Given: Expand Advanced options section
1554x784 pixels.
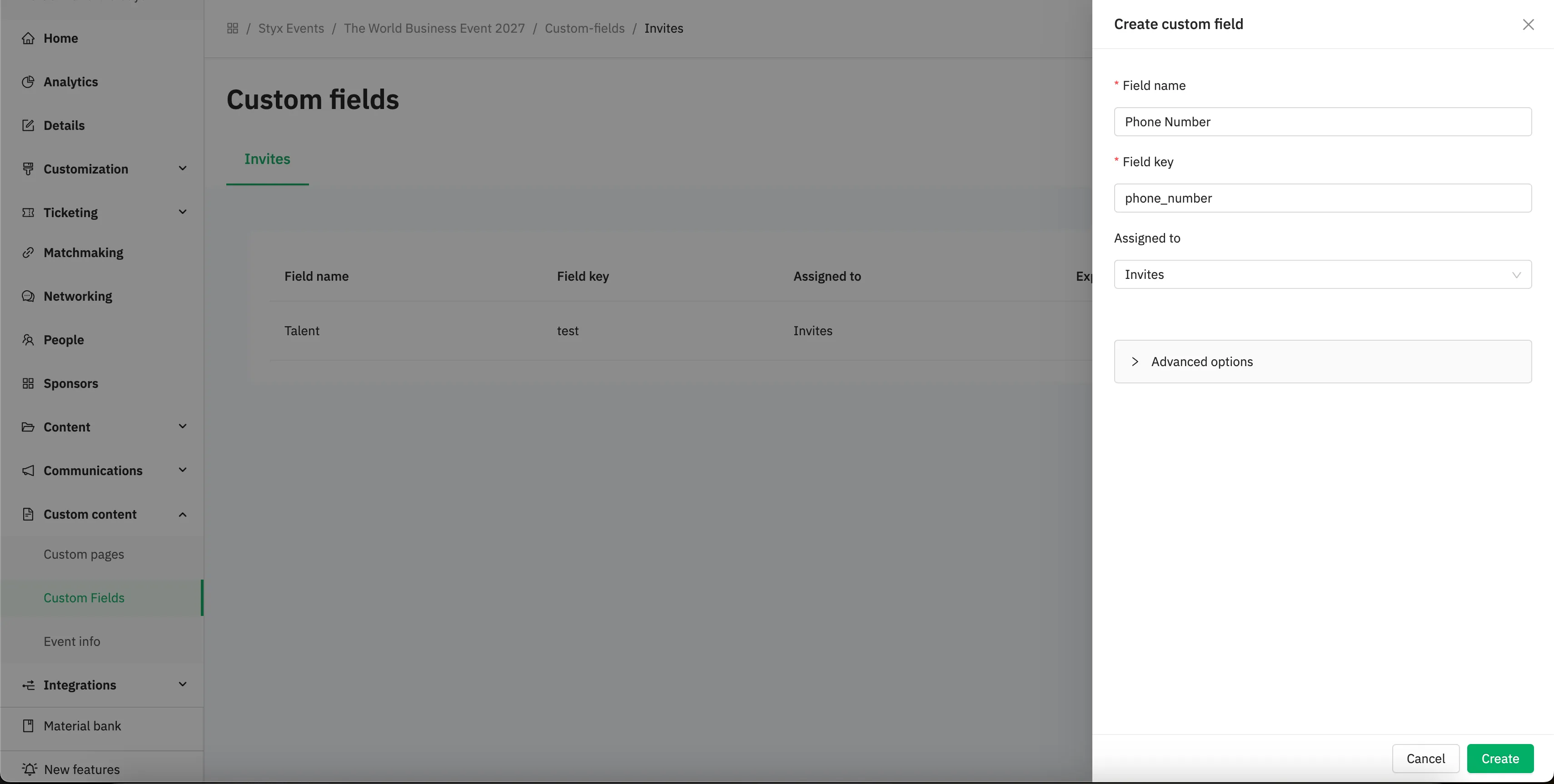Looking at the screenshot, I should pyautogui.click(x=1322, y=362).
